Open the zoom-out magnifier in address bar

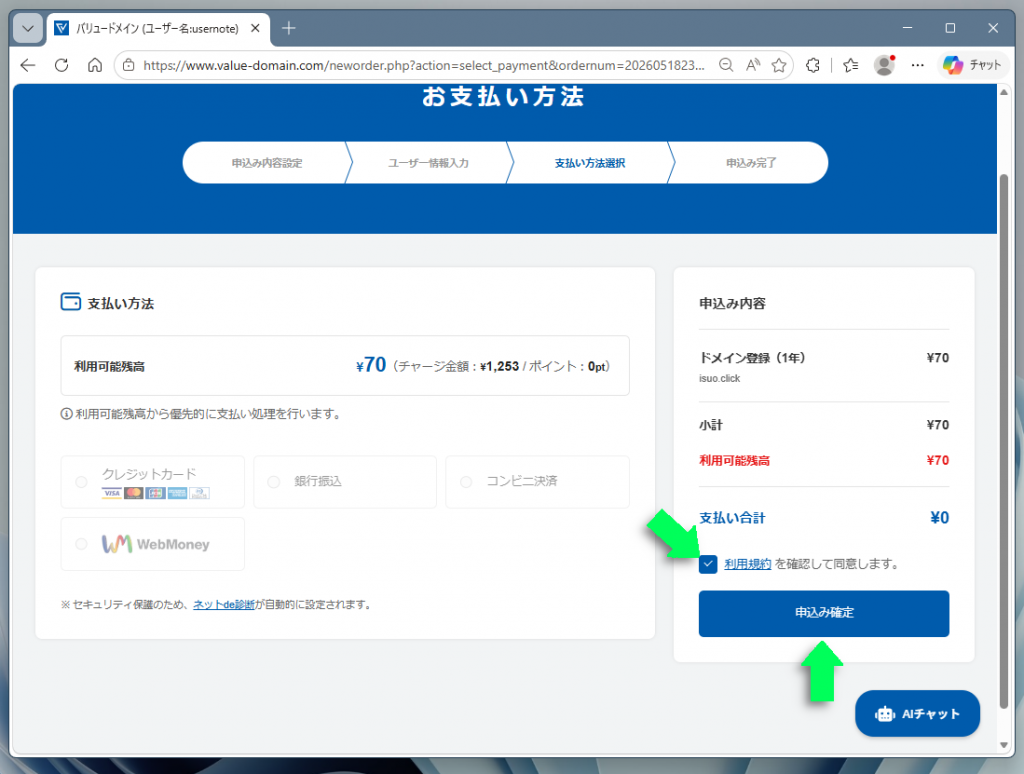726,65
